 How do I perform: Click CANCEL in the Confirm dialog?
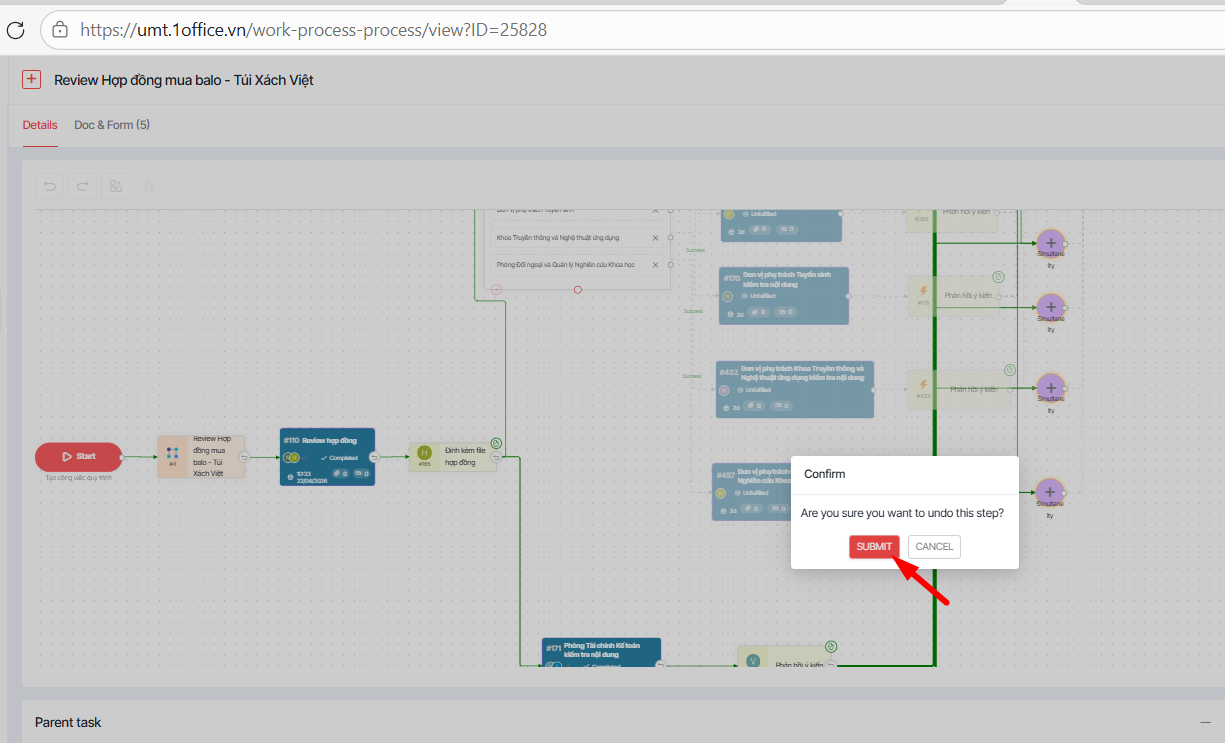[934, 547]
